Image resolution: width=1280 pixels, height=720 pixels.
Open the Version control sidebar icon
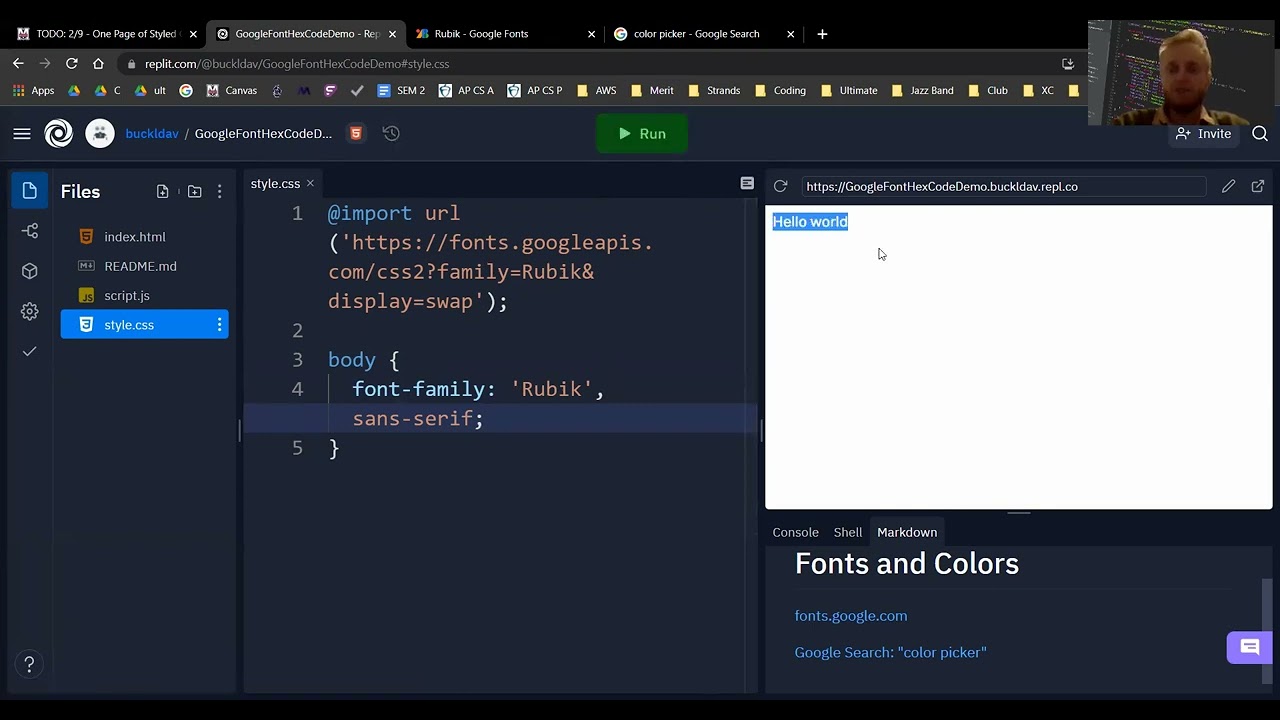point(29,231)
